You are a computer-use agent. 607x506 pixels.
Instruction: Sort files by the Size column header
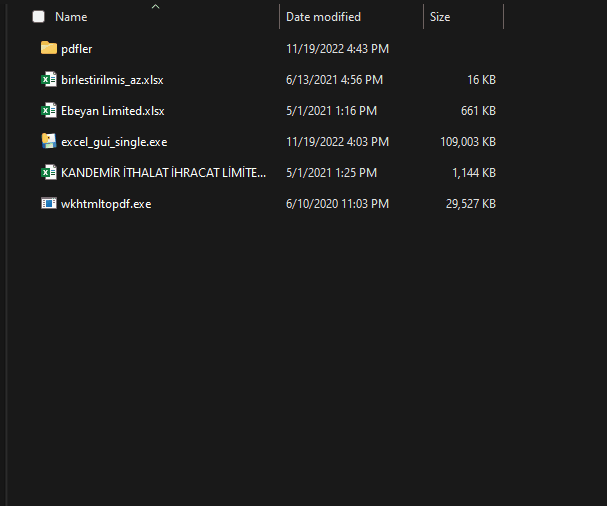click(440, 17)
